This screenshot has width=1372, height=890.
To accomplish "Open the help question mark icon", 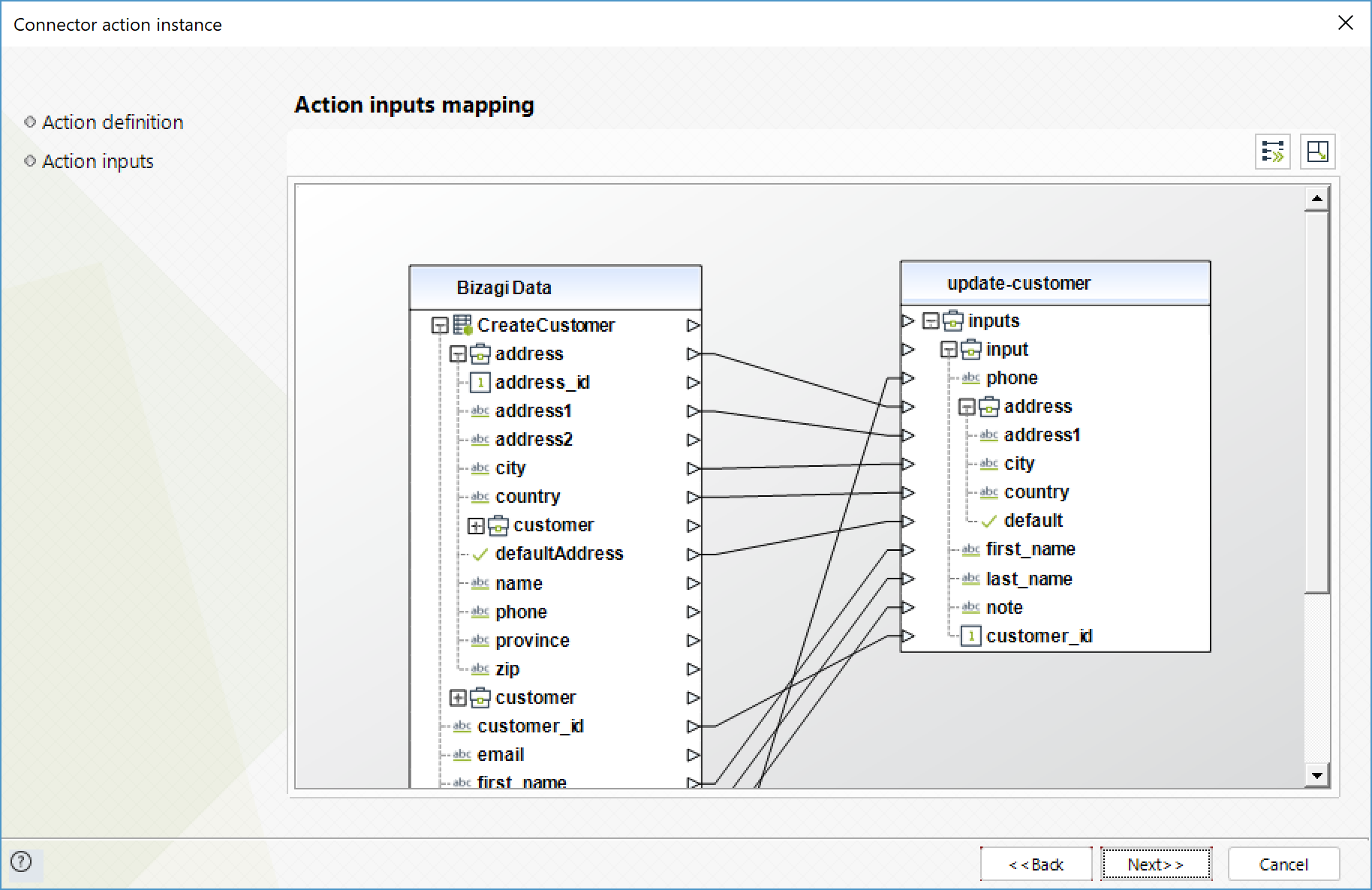I will coord(21,861).
